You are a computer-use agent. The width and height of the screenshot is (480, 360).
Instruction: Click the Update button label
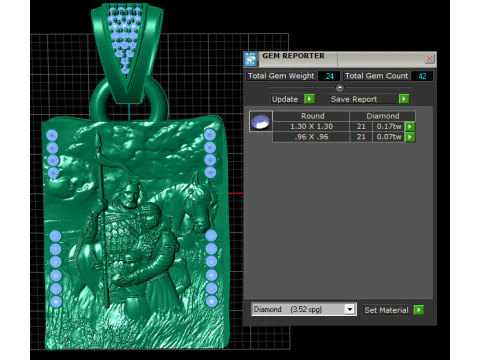(x=285, y=99)
